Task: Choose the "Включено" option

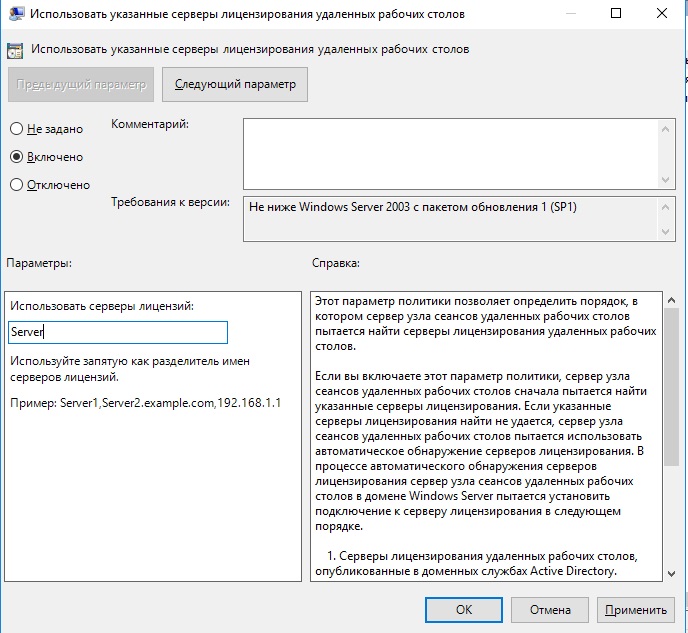Action: 16,157
